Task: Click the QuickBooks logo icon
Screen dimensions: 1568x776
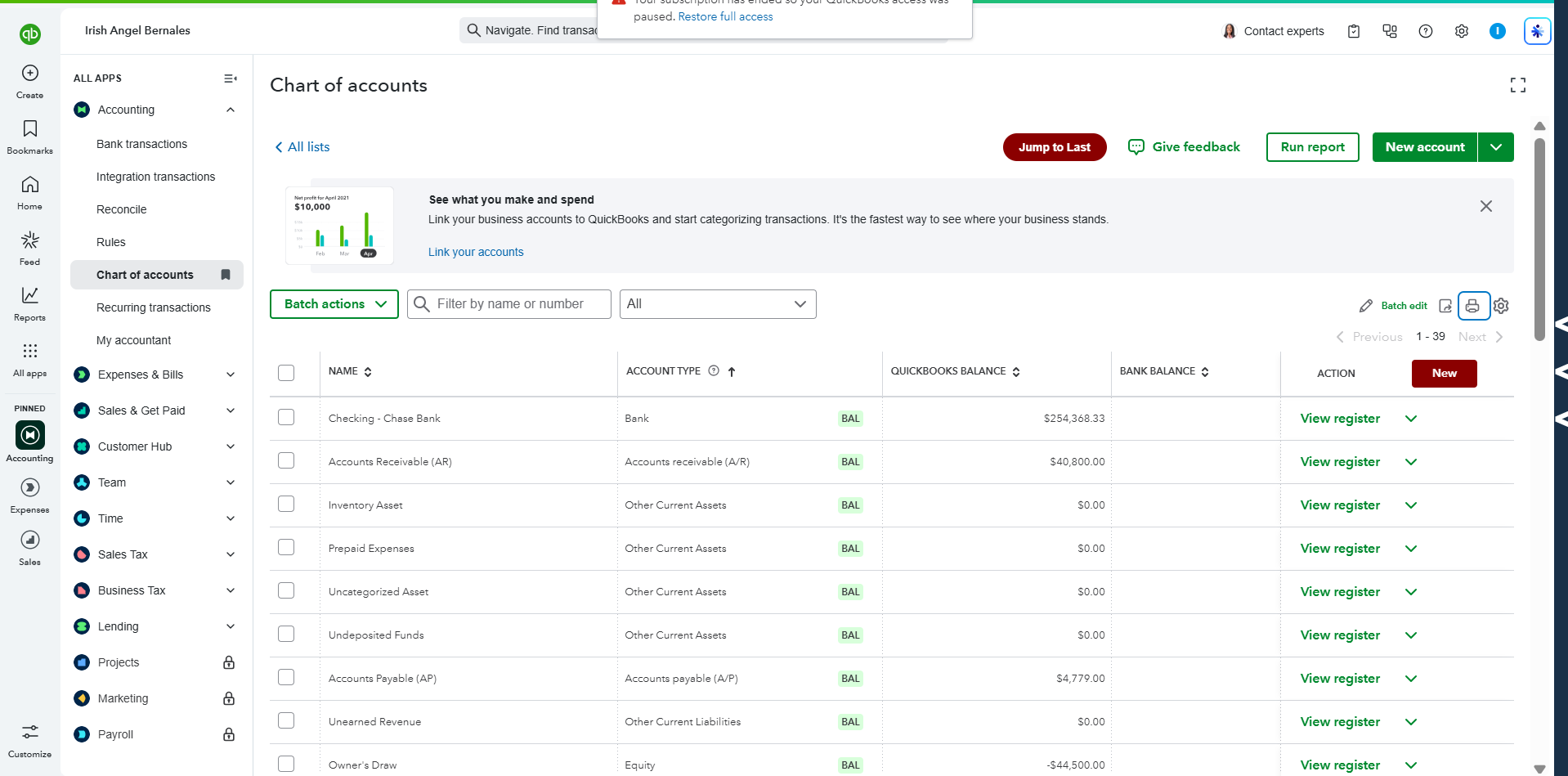Action: click(x=30, y=34)
